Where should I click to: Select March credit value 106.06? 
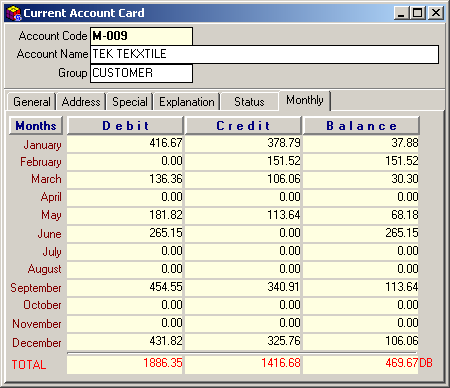tap(243, 179)
